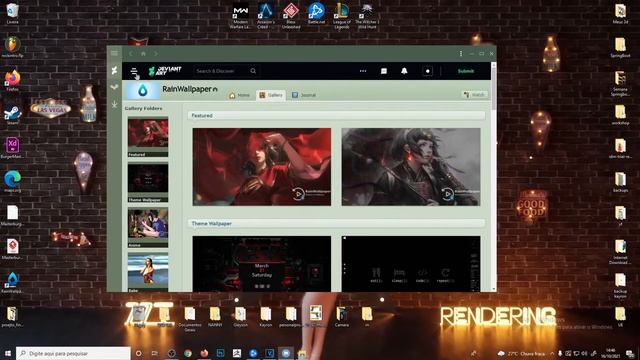This screenshot has height=360, width=640.
Task: Open the user profile avatar menu
Action: pos(427,71)
